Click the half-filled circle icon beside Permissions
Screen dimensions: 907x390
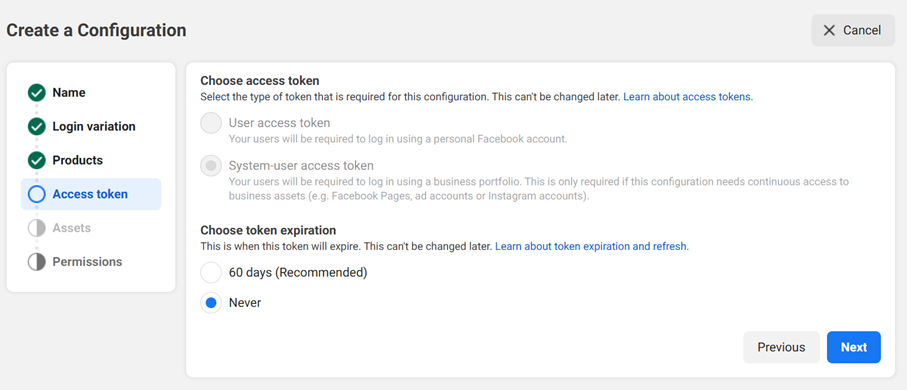(36, 262)
